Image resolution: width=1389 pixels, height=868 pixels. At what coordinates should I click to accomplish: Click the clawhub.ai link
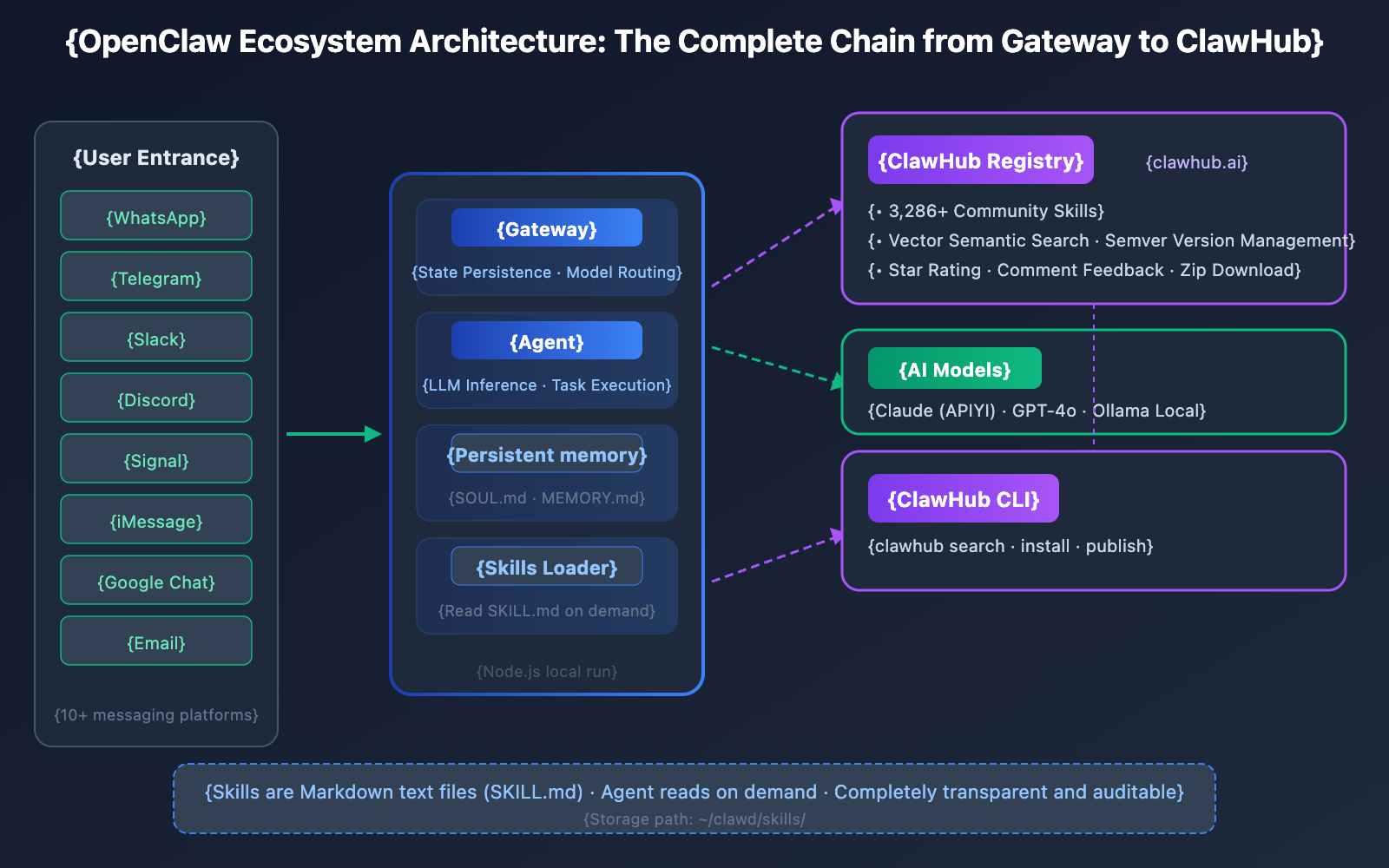pyautogui.click(x=1197, y=161)
